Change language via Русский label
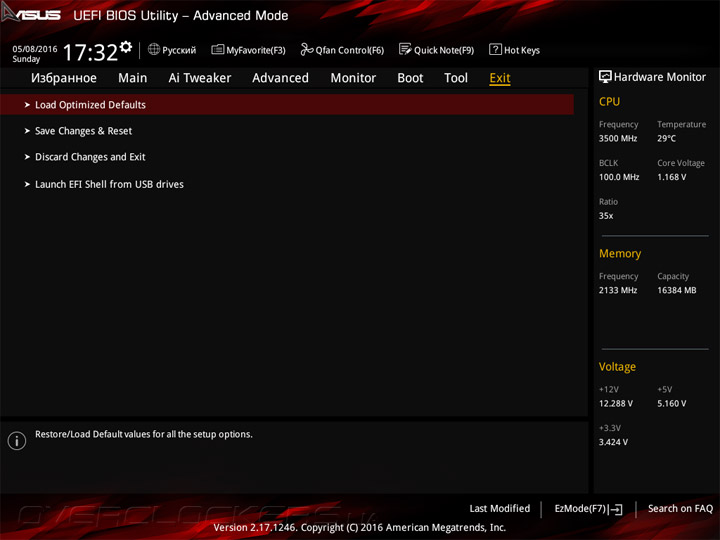The image size is (720, 540). (x=179, y=50)
